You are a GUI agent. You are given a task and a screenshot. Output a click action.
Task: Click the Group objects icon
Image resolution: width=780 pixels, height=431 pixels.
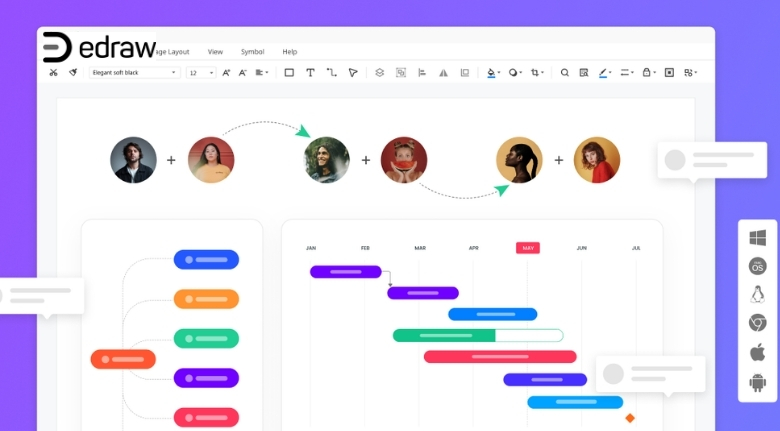point(401,73)
